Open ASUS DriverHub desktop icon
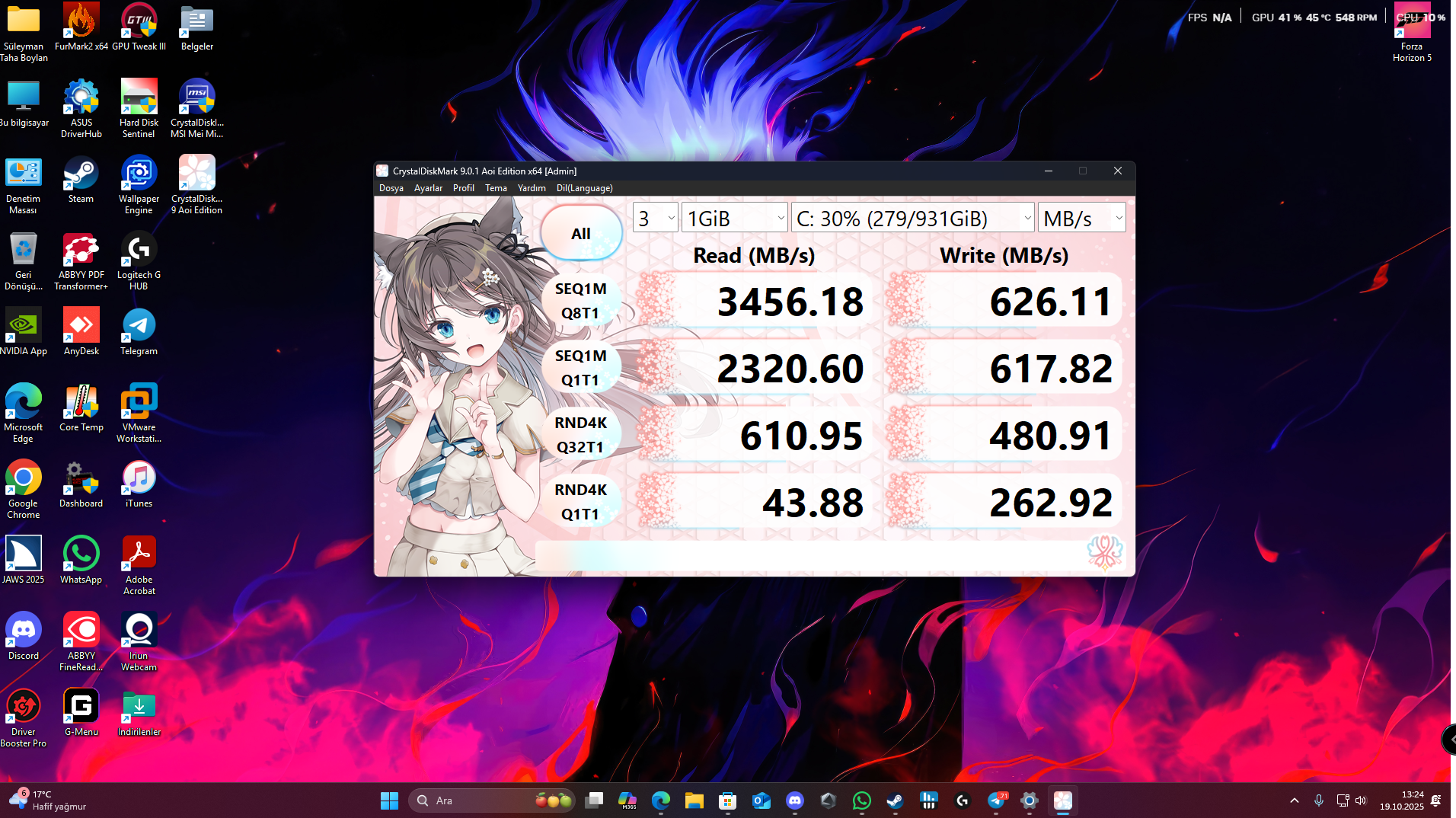 point(81,108)
